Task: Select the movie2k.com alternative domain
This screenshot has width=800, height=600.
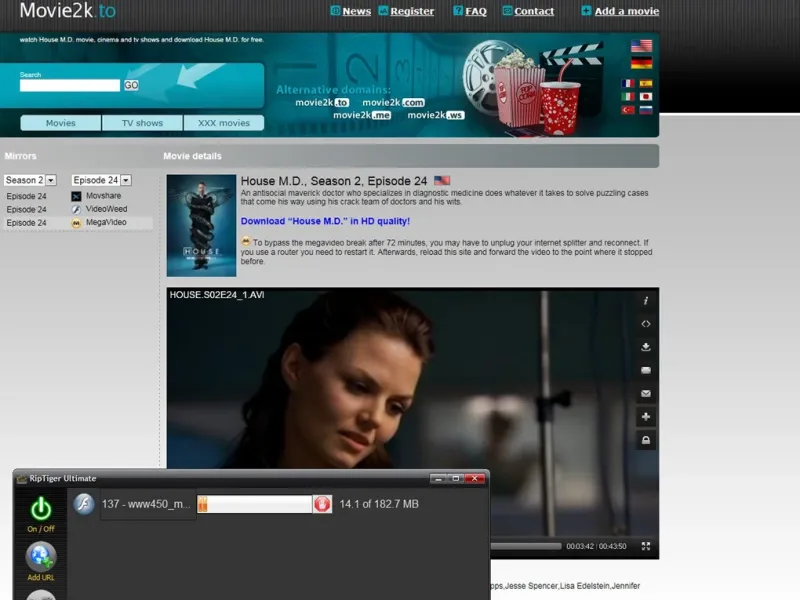Action: [x=393, y=103]
